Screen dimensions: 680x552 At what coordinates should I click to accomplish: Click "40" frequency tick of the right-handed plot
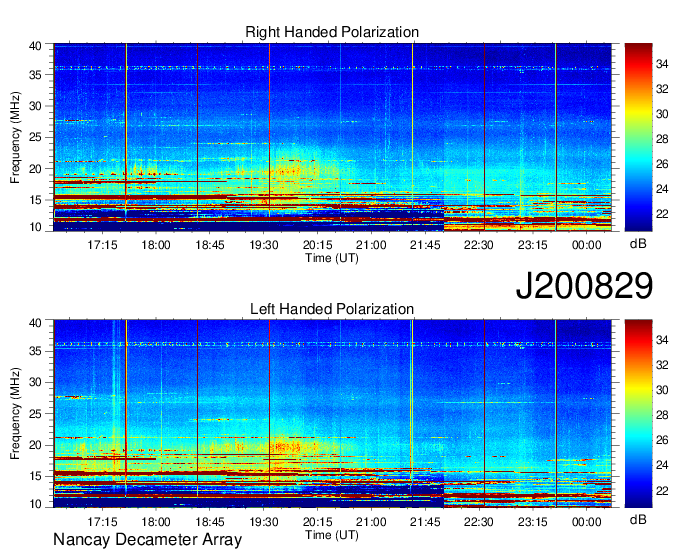coord(35,46)
